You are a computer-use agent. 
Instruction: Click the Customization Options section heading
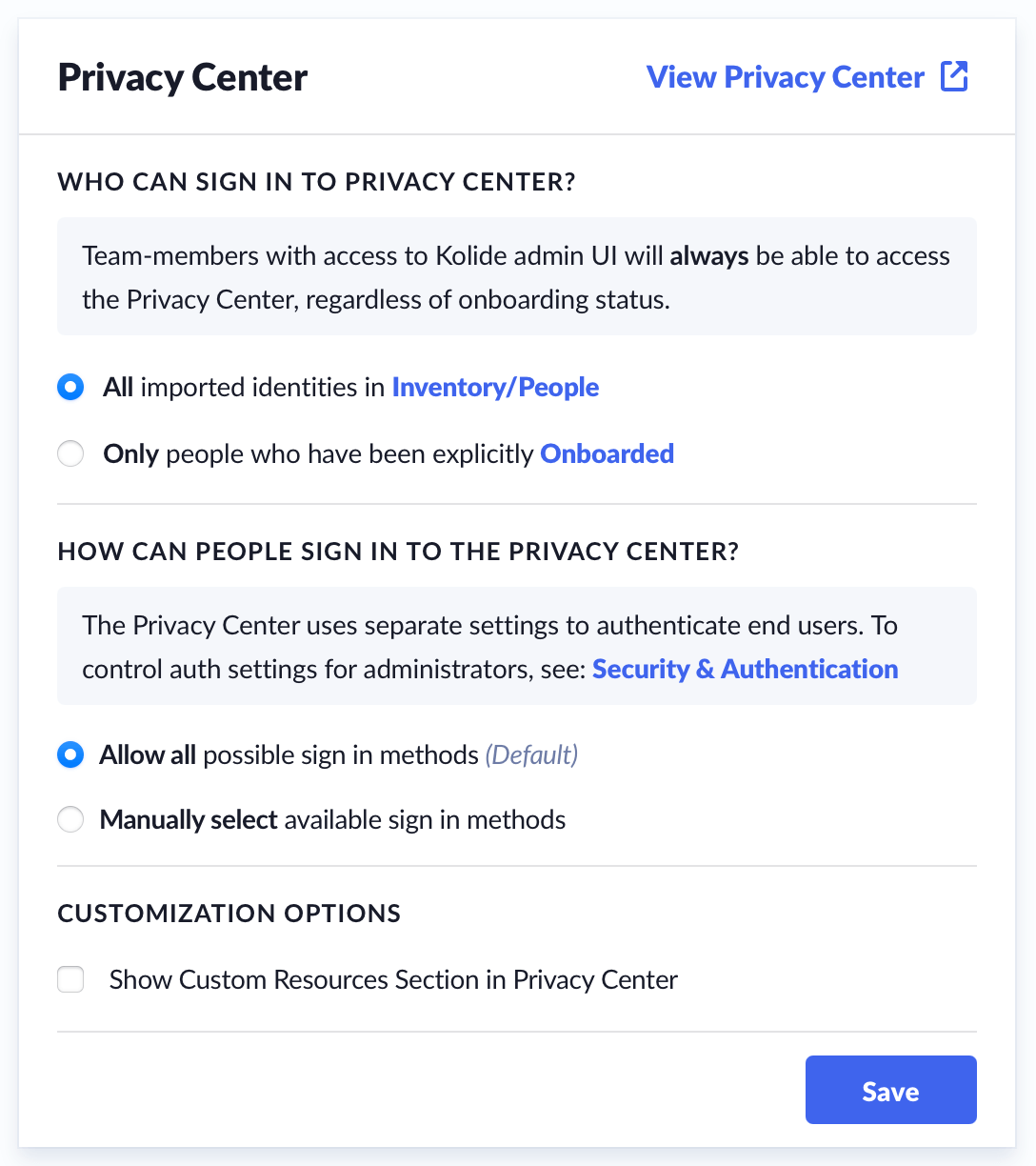[229, 914]
